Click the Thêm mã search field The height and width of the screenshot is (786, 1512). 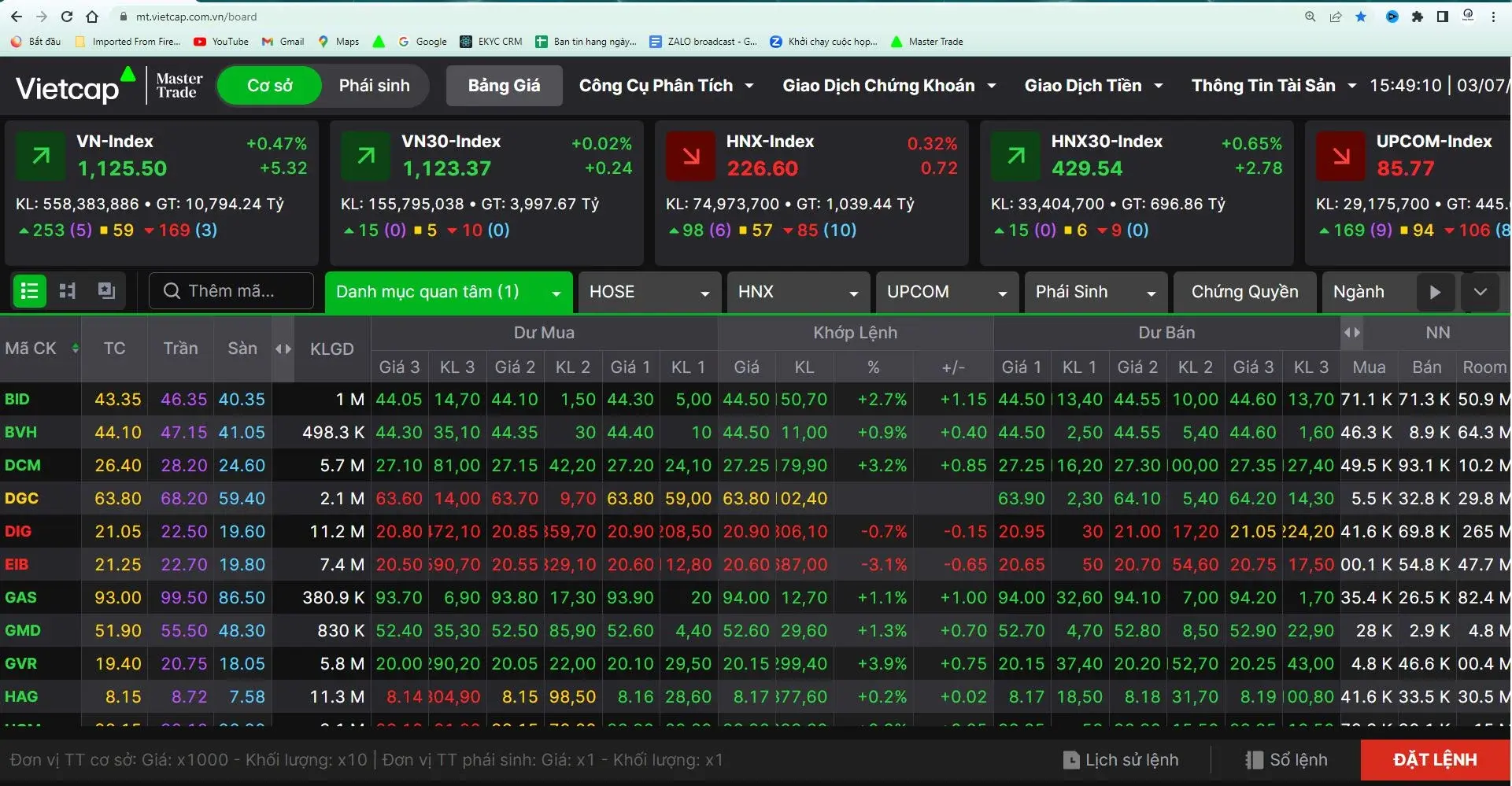coord(231,291)
